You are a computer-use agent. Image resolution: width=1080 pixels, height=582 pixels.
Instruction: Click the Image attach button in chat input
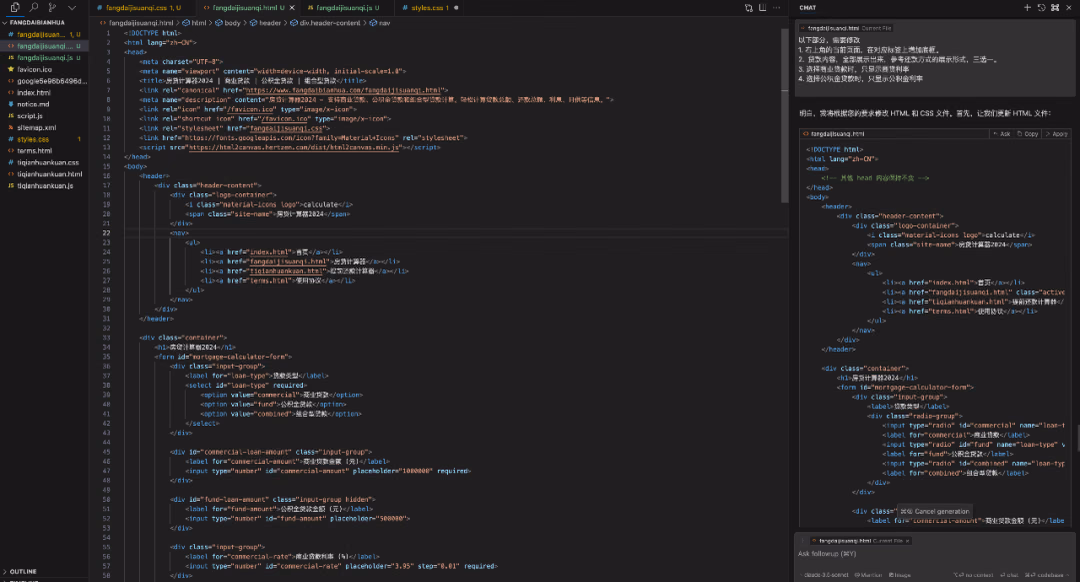[900, 575]
